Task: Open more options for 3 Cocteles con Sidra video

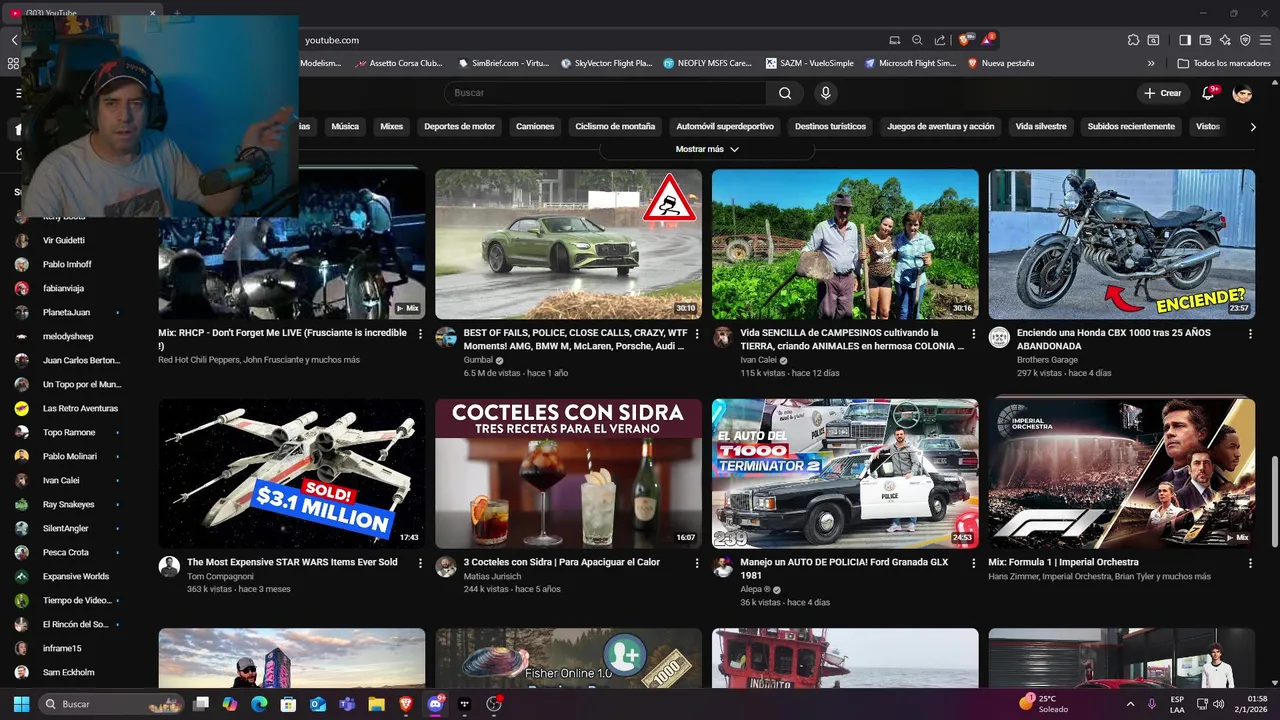Action: [696, 563]
